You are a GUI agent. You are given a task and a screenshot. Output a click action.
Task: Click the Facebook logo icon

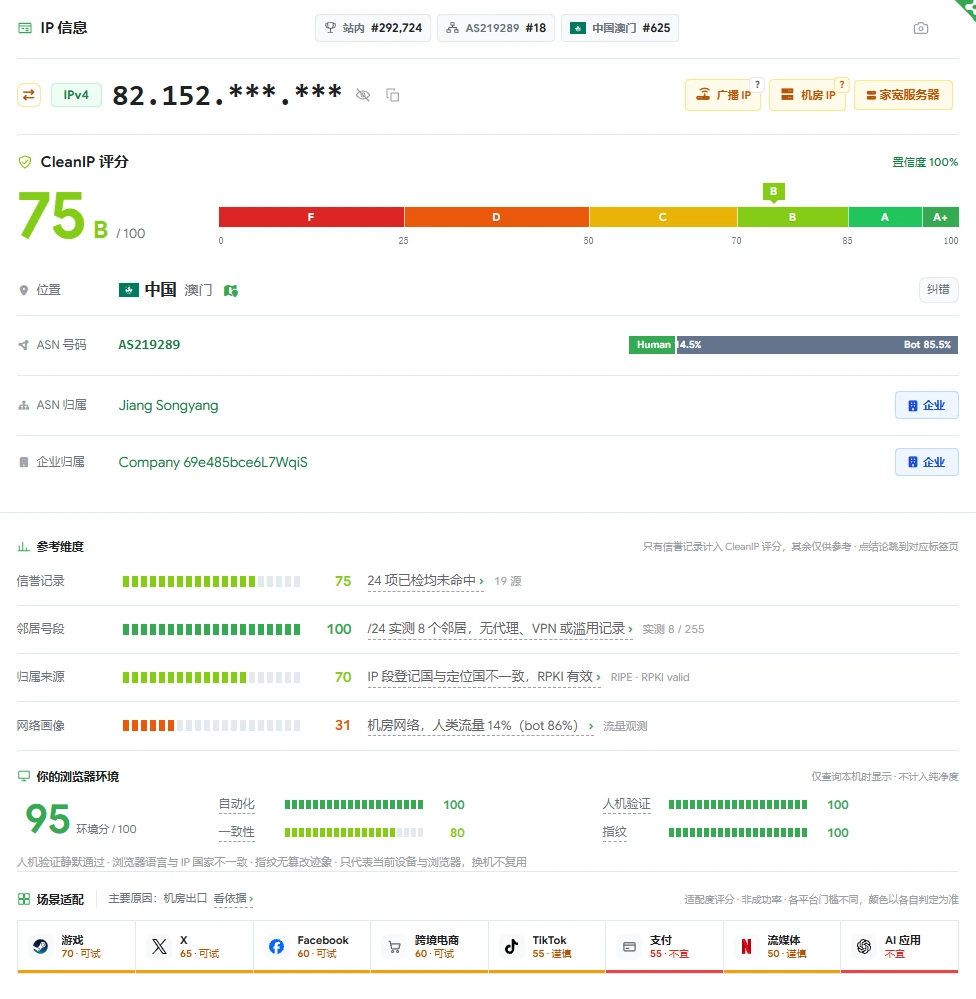(x=276, y=946)
